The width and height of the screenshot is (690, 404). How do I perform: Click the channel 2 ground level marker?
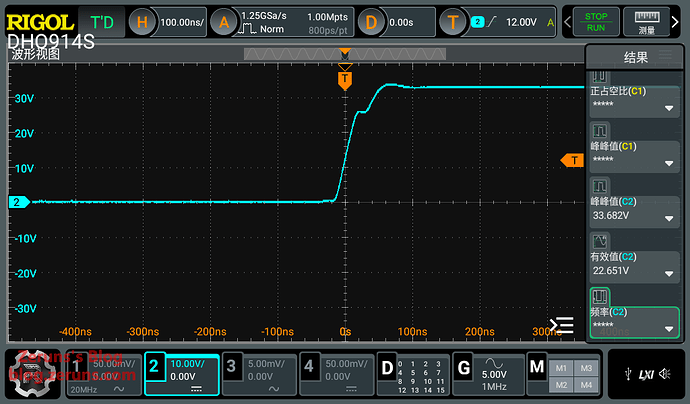(x=17, y=202)
